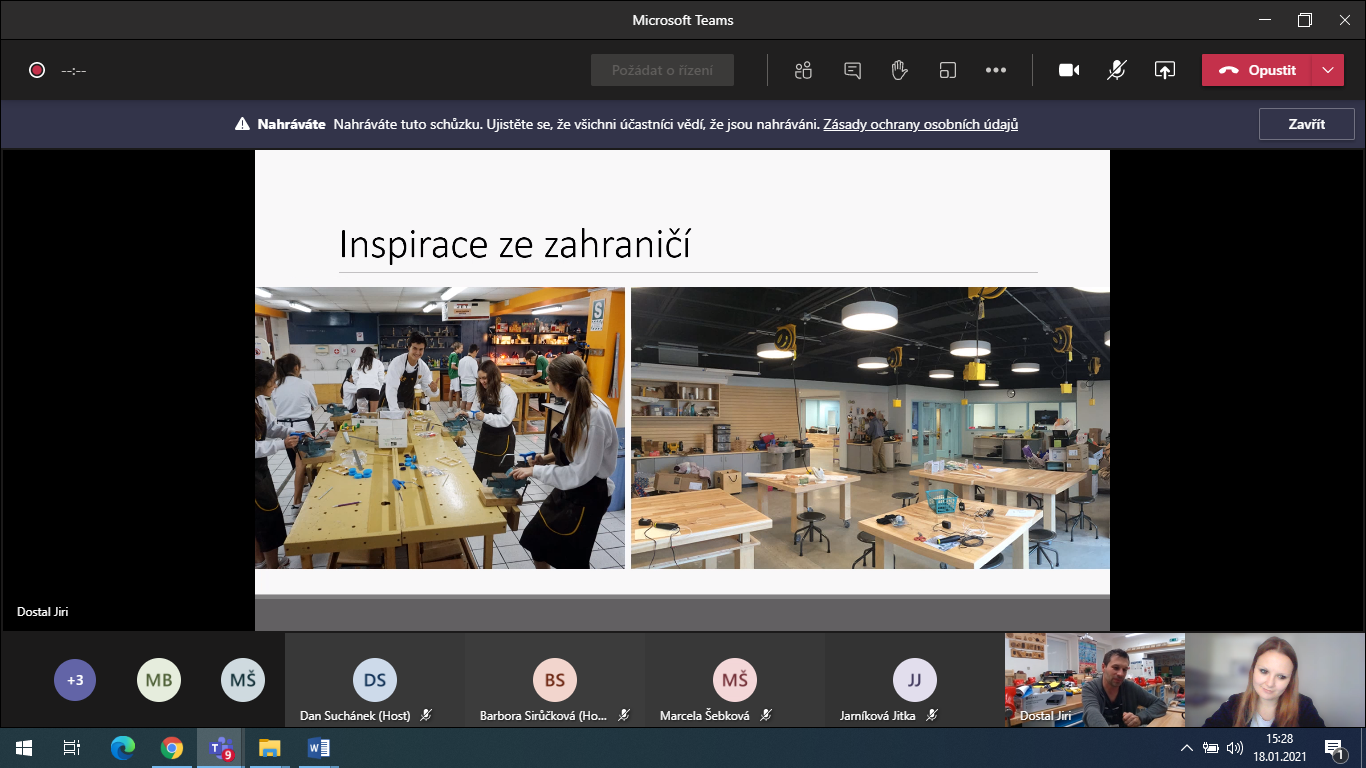The height and width of the screenshot is (768, 1366).
Task: Open Word from the Windows taskbar
Action: pos(318,747)
